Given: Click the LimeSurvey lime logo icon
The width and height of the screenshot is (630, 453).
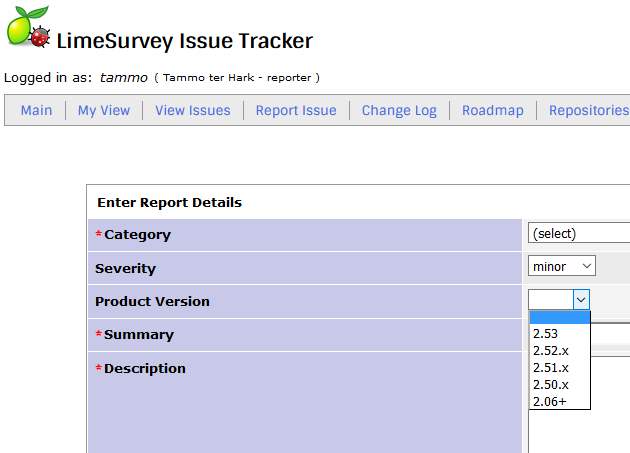Looking at the screenshot, I should tap(28, 27).
